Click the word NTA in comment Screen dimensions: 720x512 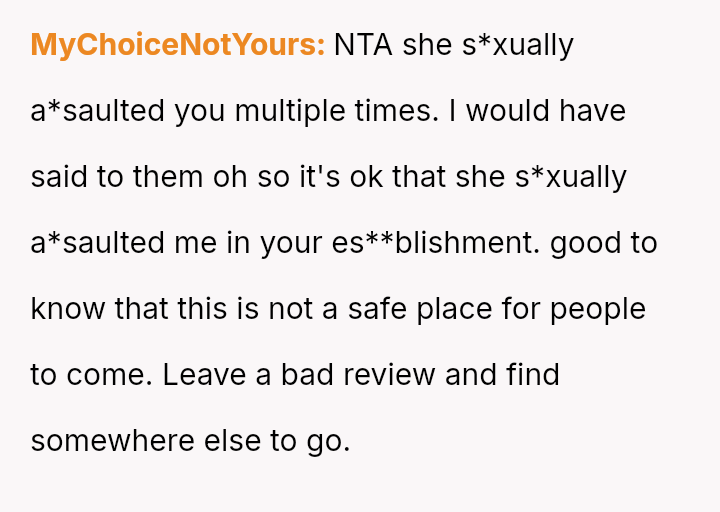coord(363,45)
